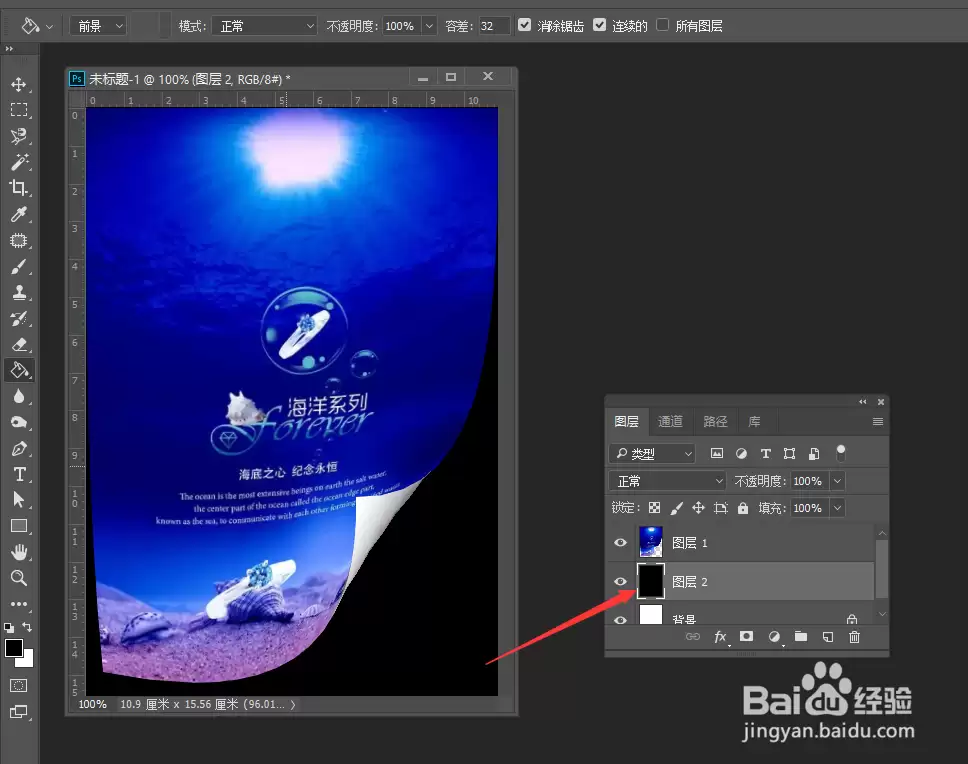Image resolution: width=968 pixels, height=764 pixels.
Task: Hide 图层 1 with eye icon
Action: [x=620, y=542]
